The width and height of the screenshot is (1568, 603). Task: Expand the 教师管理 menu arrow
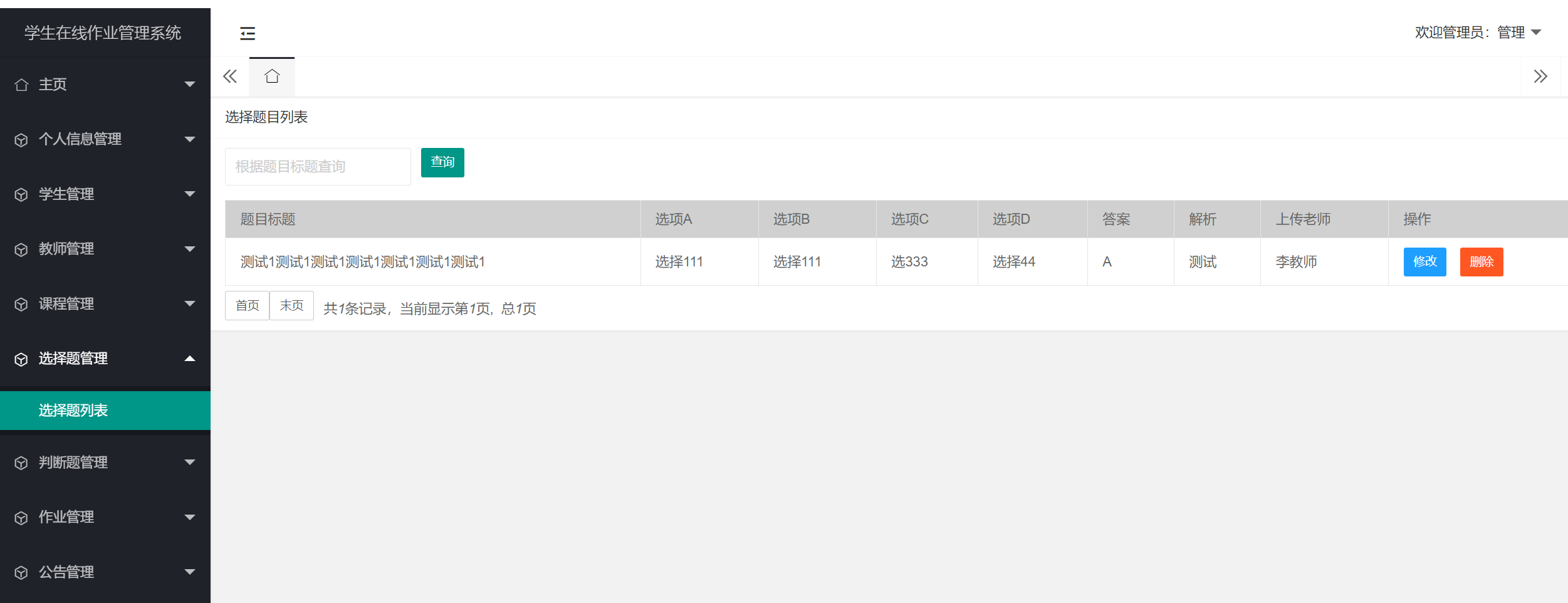click(190, 249)
